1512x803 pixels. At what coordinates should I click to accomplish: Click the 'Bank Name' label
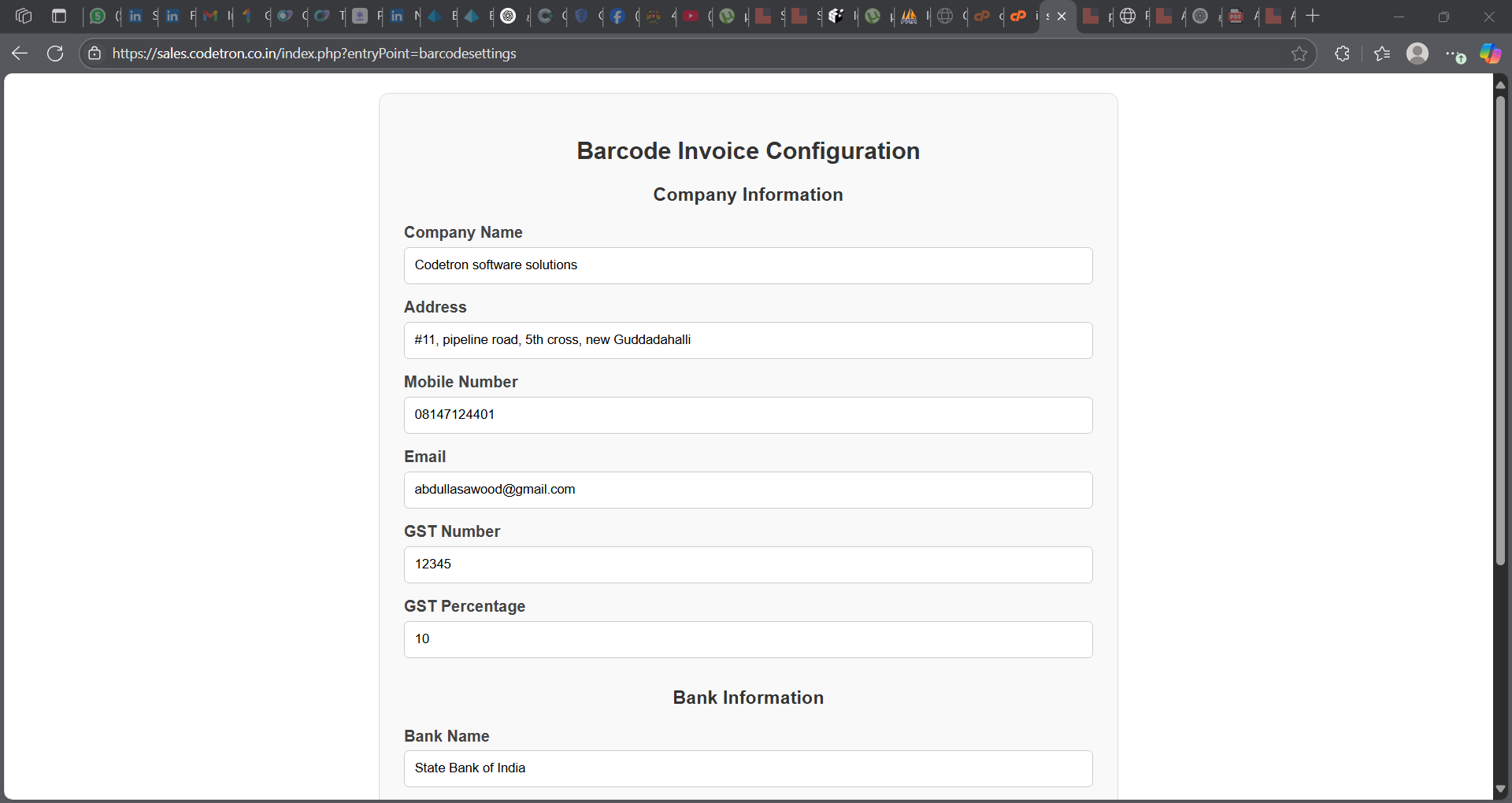click(447, 736)
